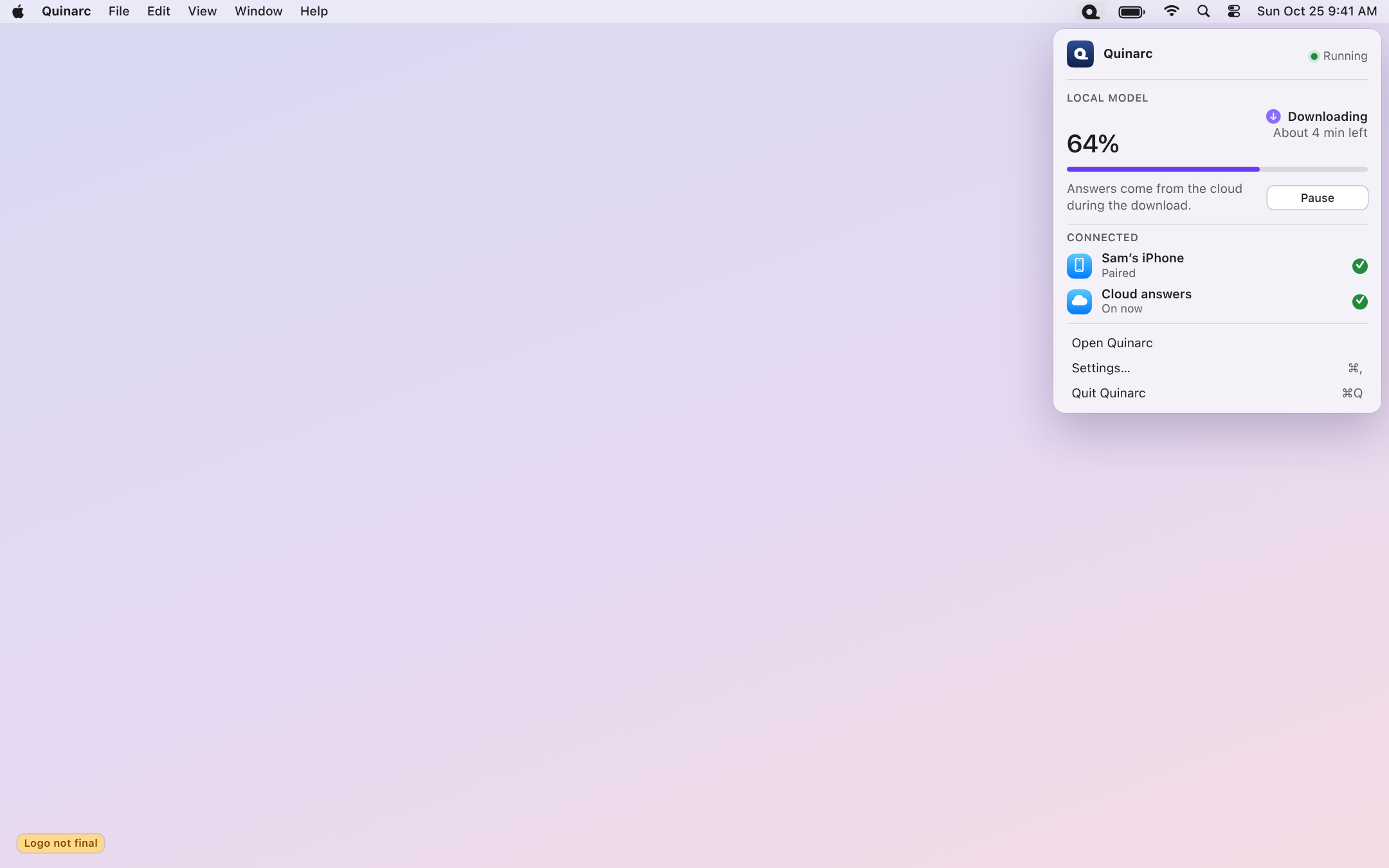Open the Window menu
The width and height of the screenshot is (1389, 868).
259,12
